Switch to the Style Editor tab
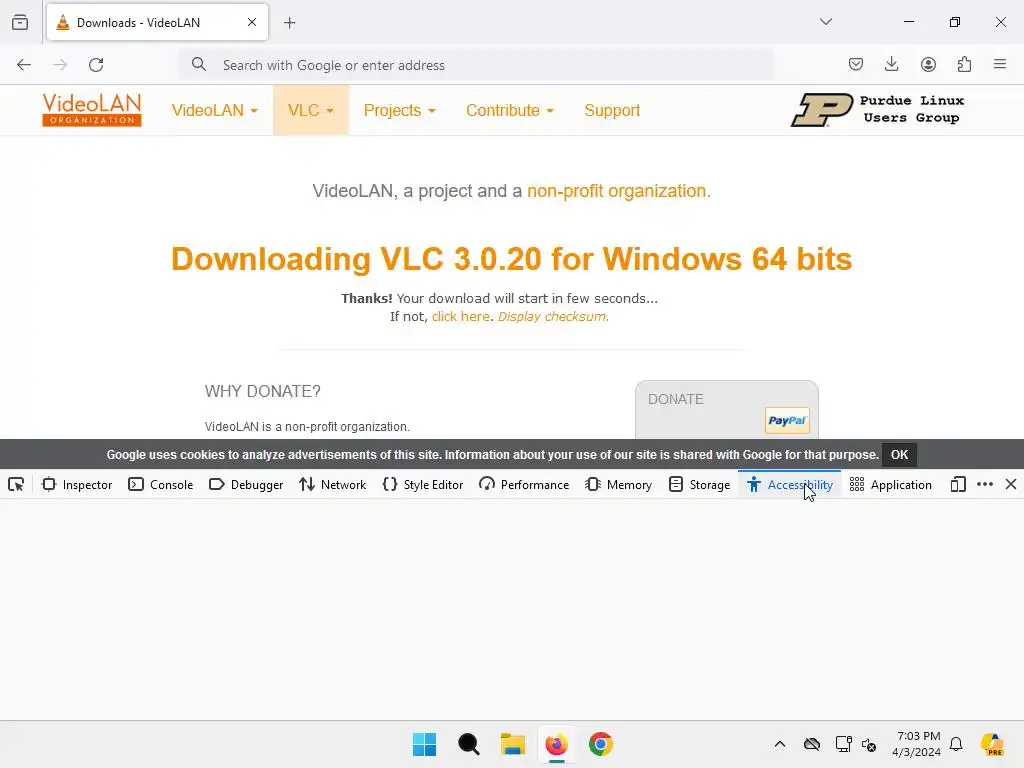Screen dimensions: 1024x768 (x=423, y=485)
